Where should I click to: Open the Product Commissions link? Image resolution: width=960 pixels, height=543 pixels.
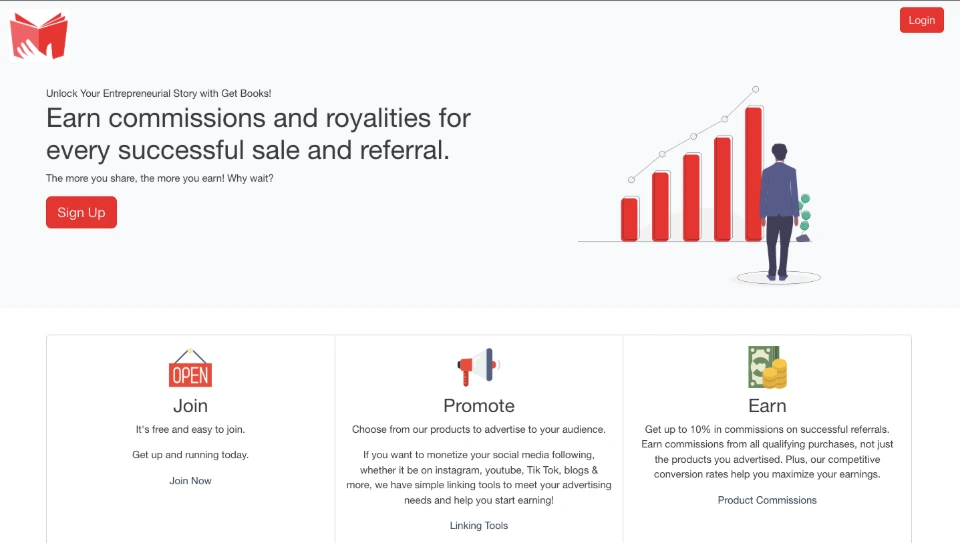coord(767,500)
